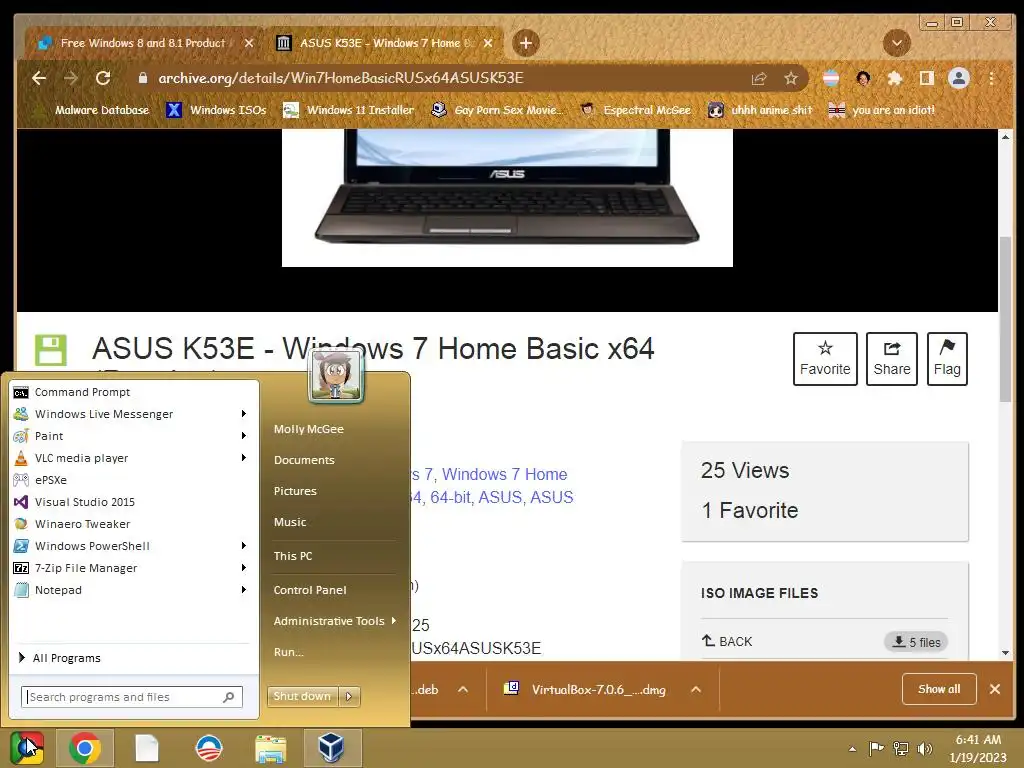Click the ASUS laptop preview image
The image size is (1024, 768).
pos(507,197)
